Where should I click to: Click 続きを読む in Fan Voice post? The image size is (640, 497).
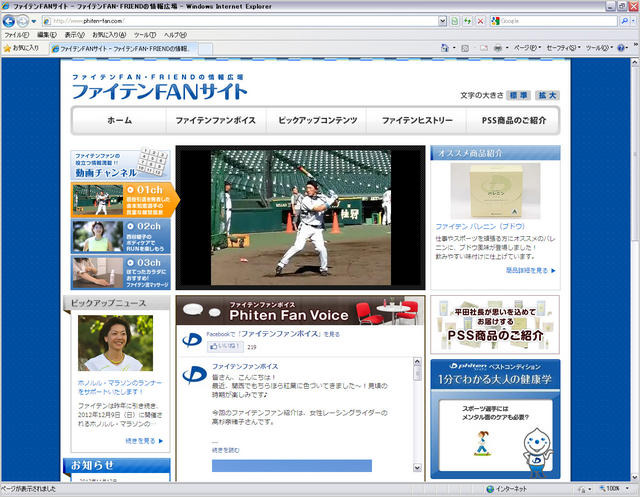226,450
